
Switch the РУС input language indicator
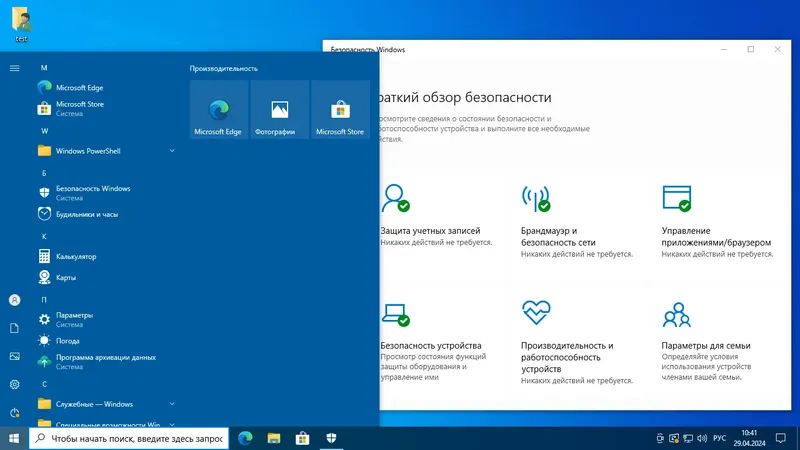(x=719, y=438)
